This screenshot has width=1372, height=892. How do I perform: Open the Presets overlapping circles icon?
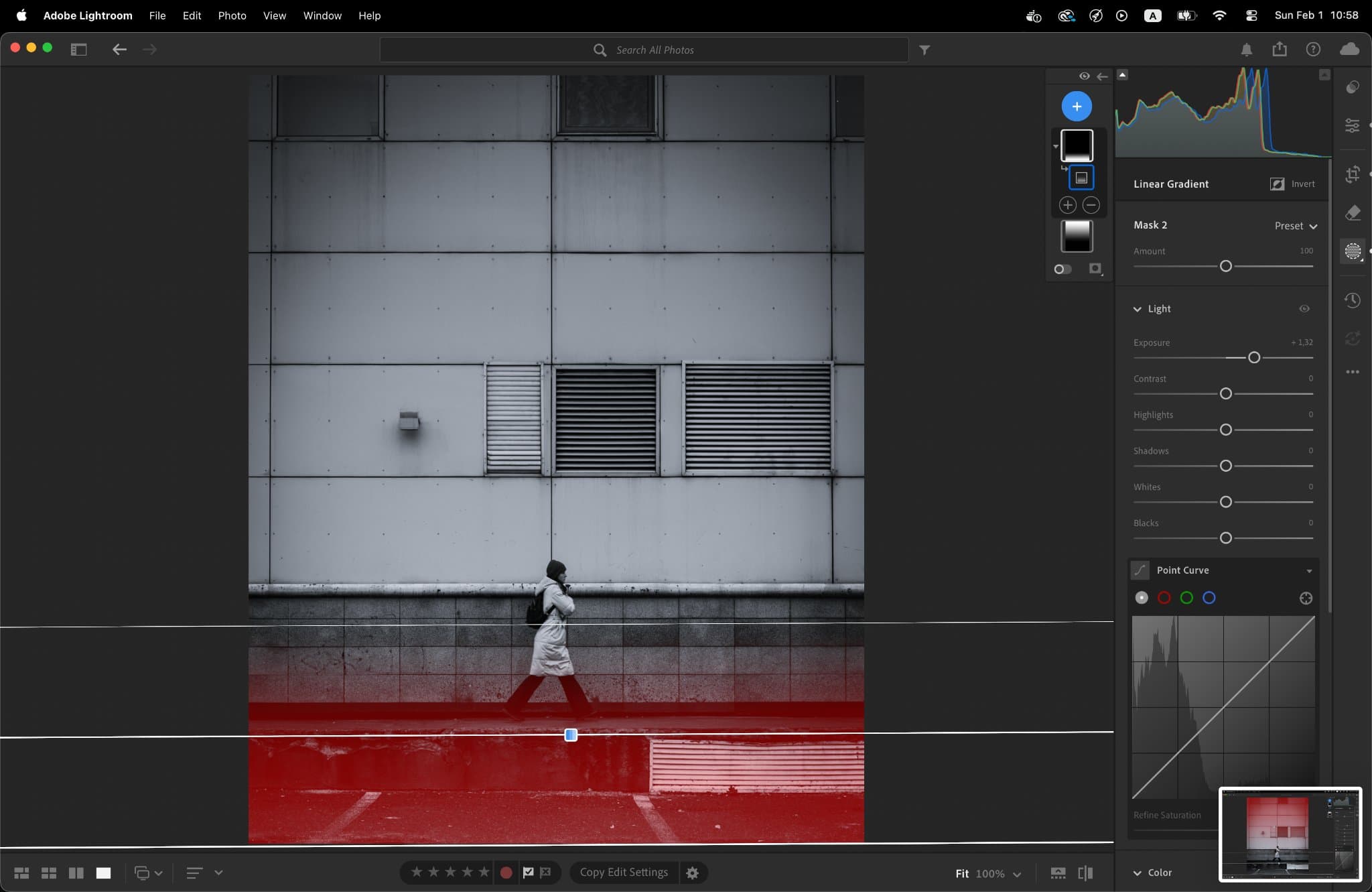click(1353, 87)
